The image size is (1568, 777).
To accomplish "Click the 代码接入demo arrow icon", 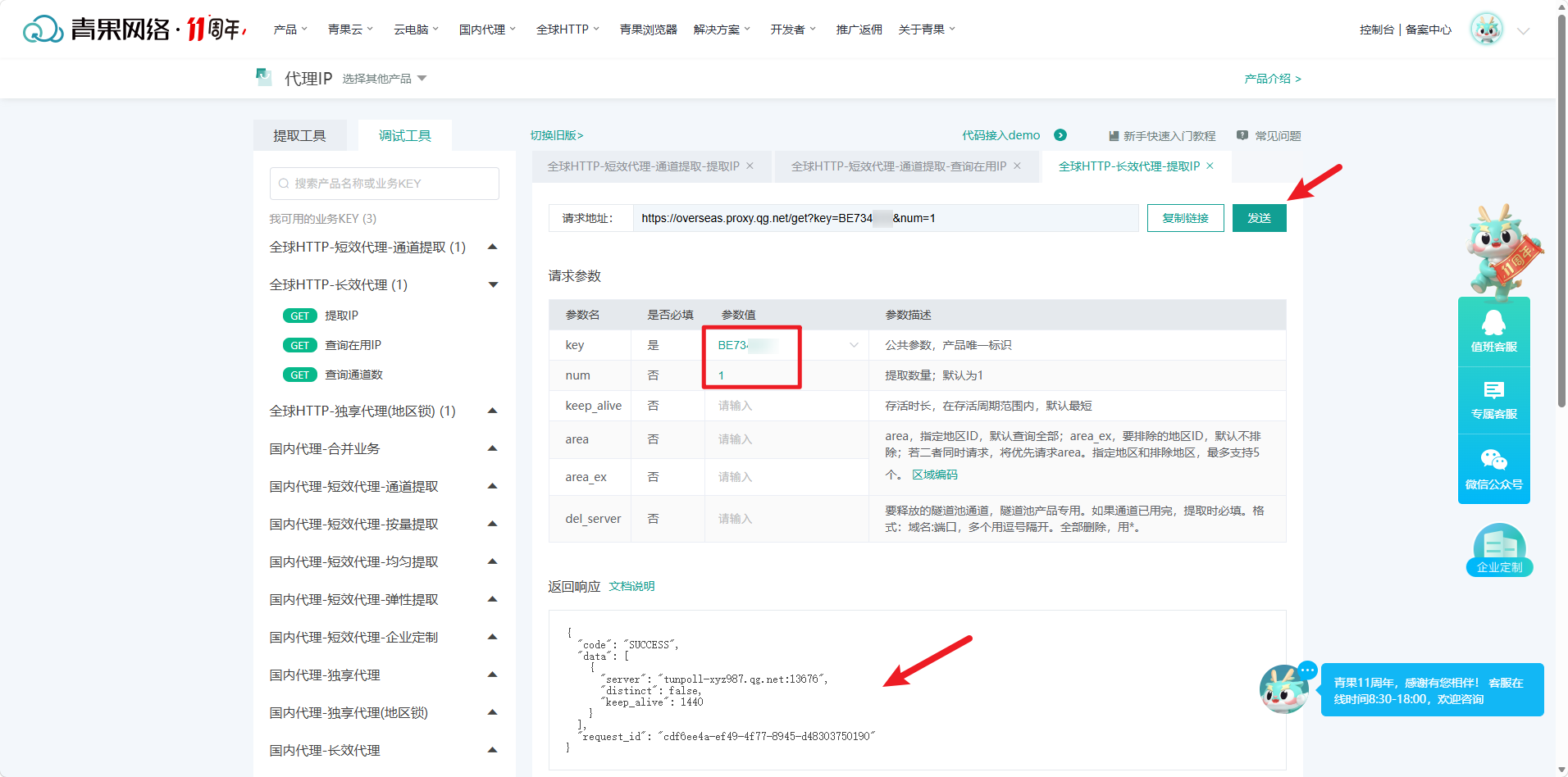I will [1060, 135].
